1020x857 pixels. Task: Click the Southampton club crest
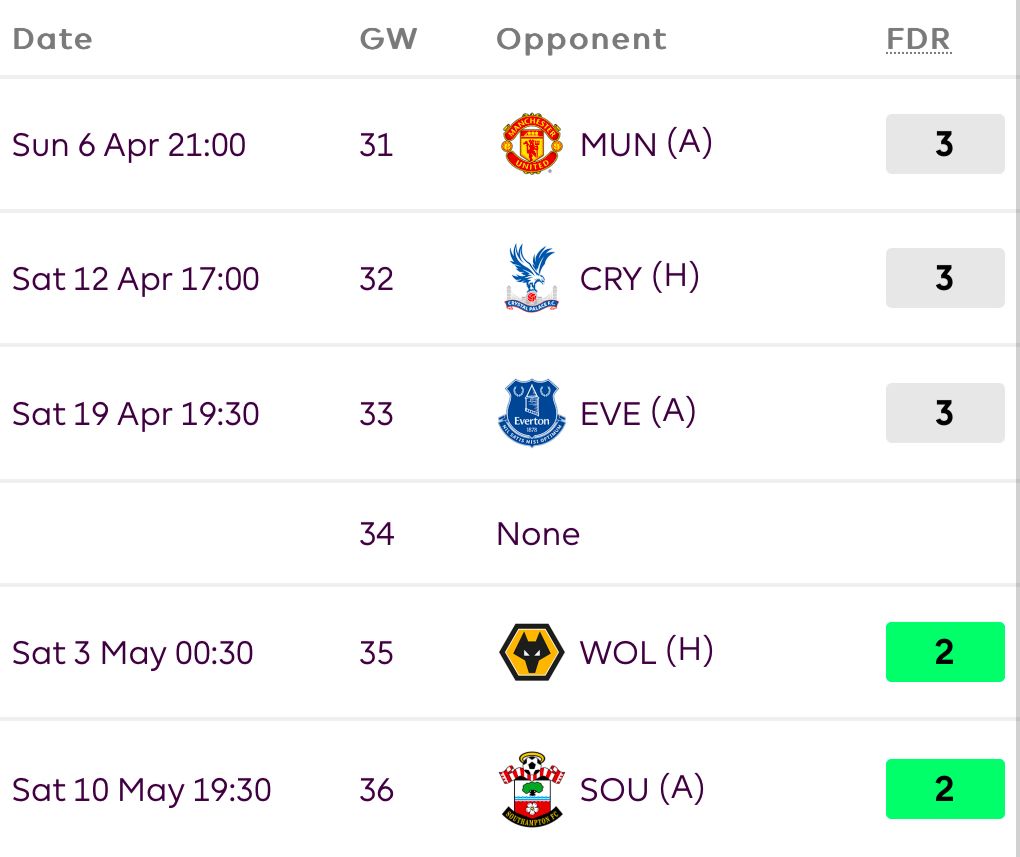531,790
